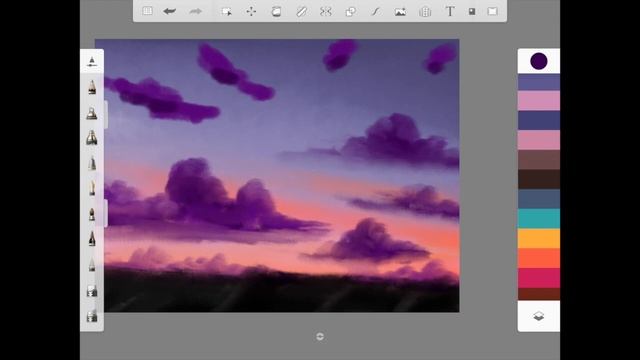
Task: Select the Flood Fill bucket tool
Action: (x=276, y=11)
